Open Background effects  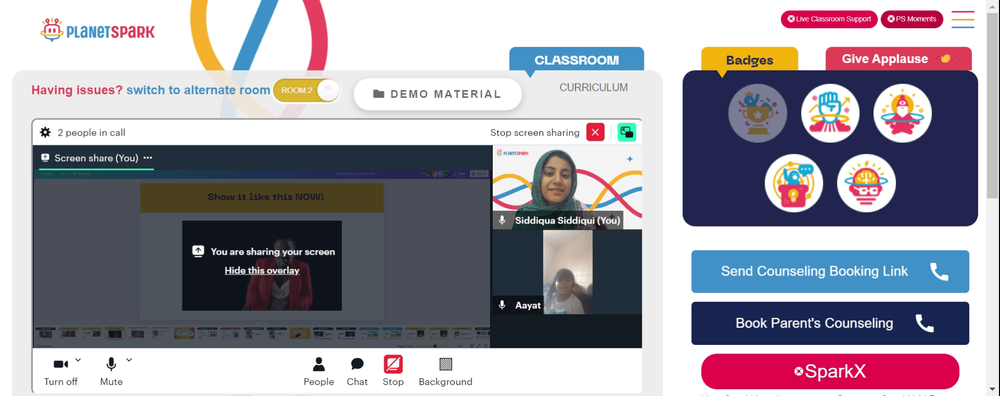pos(445,372)
